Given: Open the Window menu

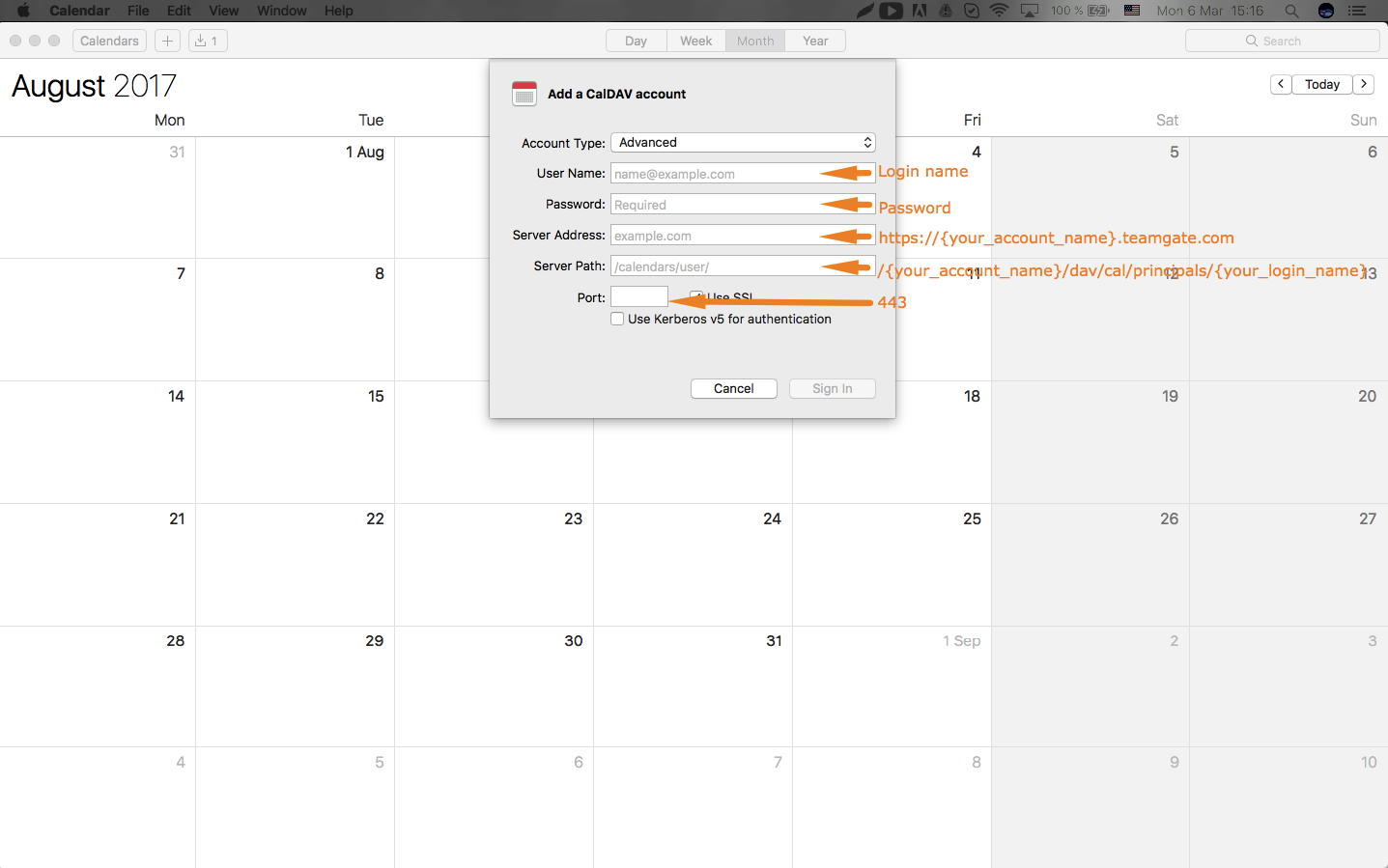Looking at the screenshot, I should (281, 11).
